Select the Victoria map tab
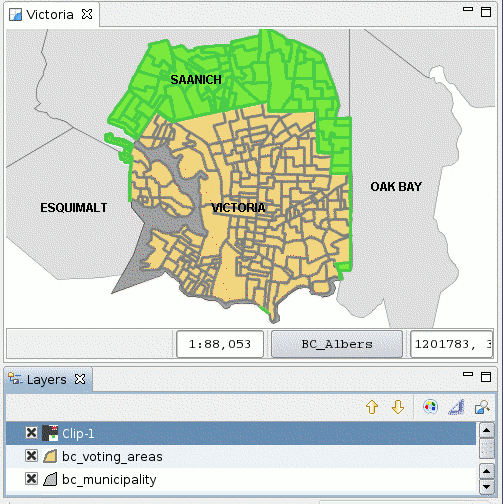 pyautogui.click(x=50, y=15)
